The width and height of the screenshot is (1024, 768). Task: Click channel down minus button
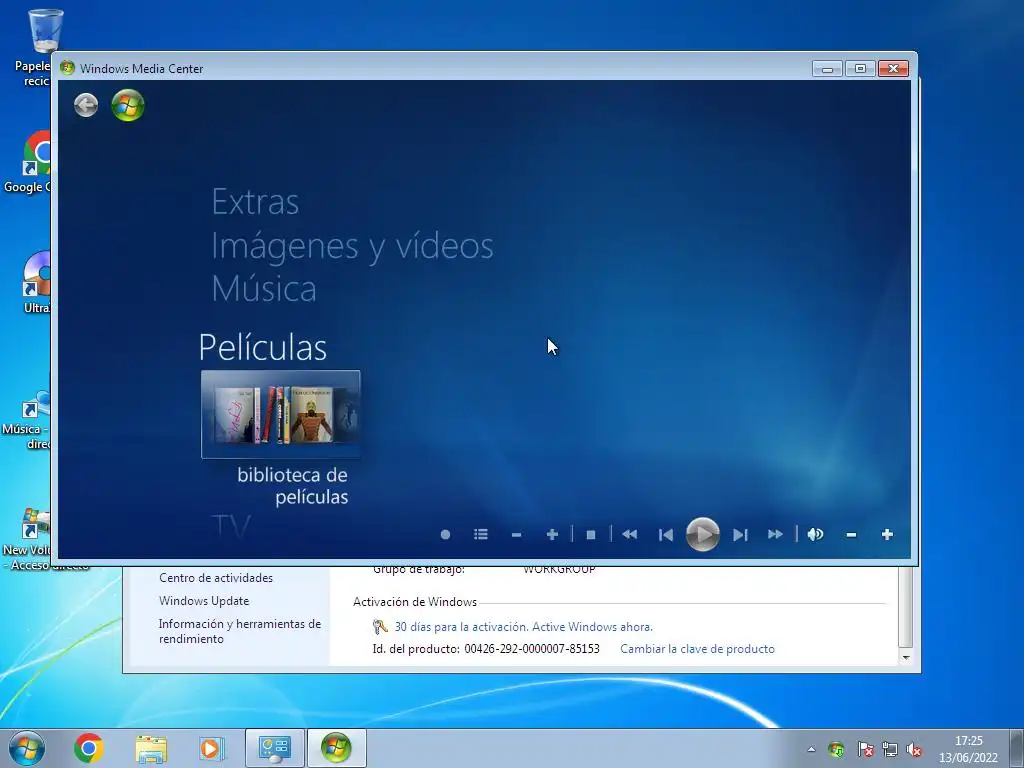click(517, 535)
